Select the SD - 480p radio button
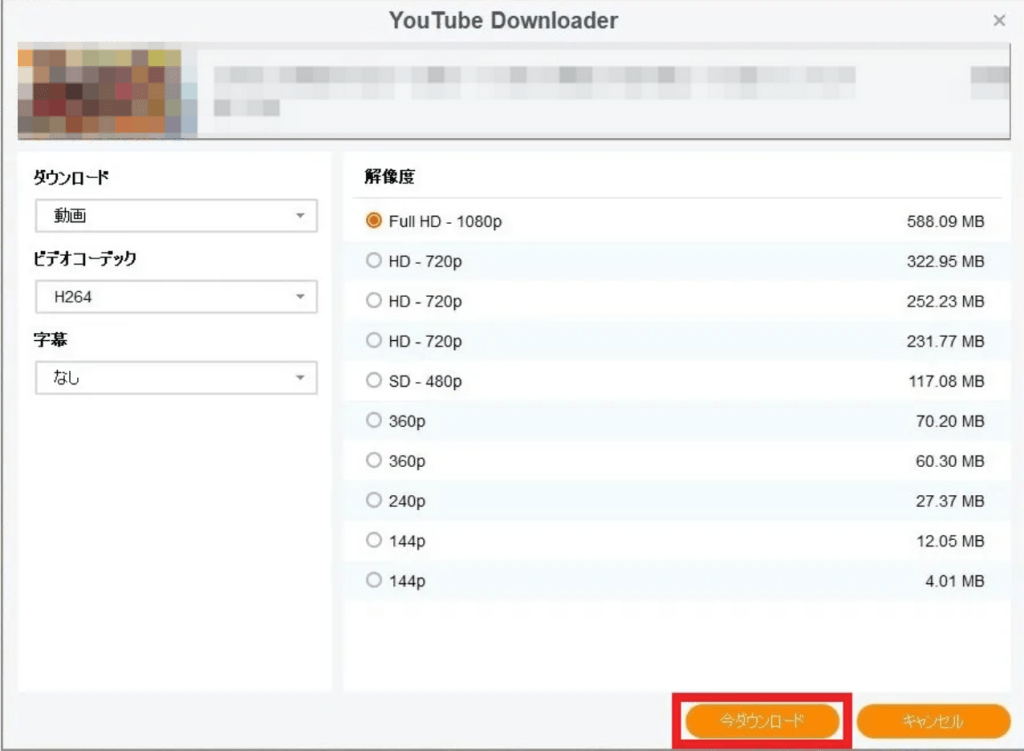 click(x=374, y=380)
